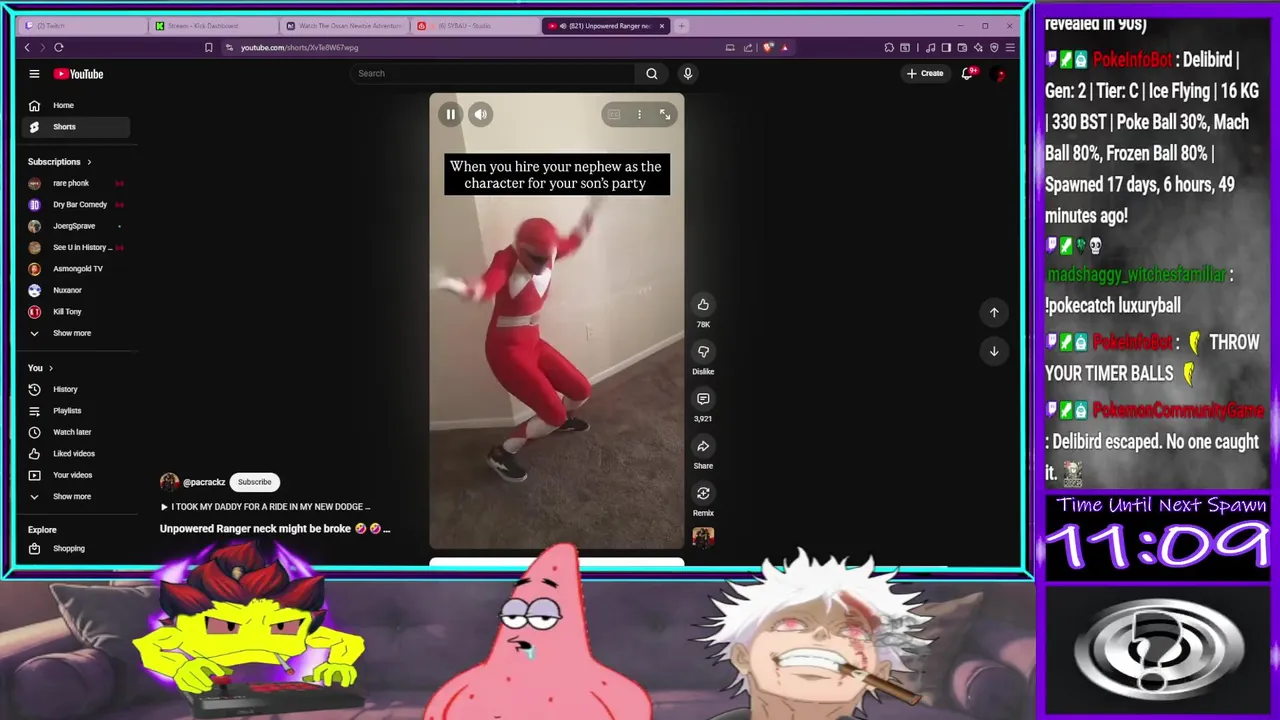Open Brave Shields lion icon
1280x720 pixels.
(768, 47)
